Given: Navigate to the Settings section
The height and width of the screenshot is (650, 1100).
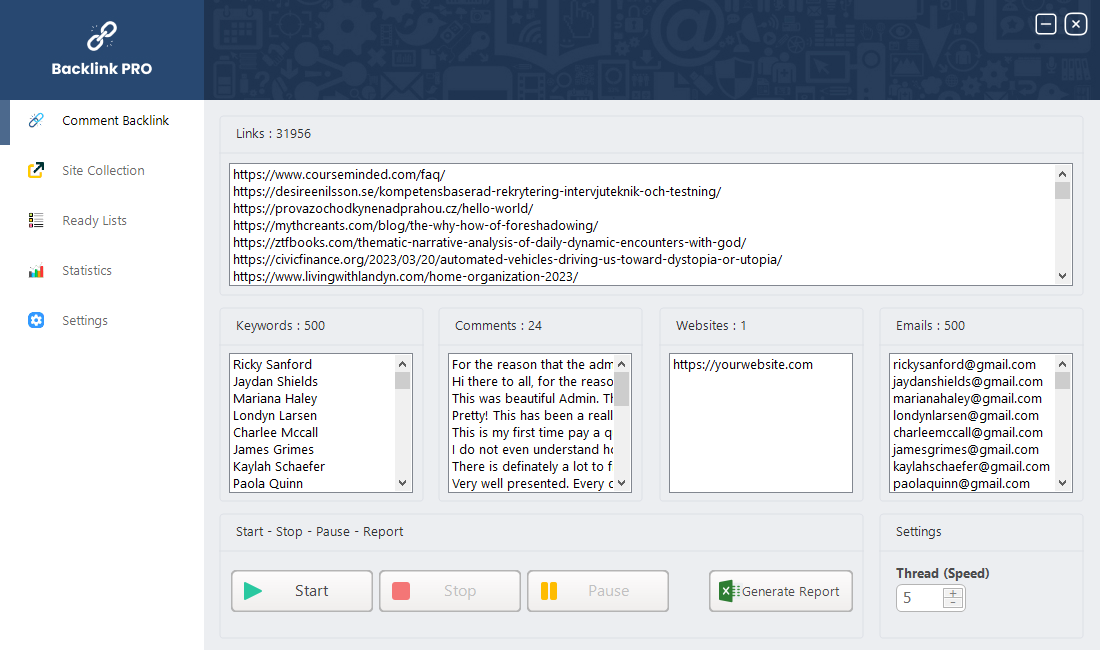Looking at the screenshot, I should (x=85, y=320).
